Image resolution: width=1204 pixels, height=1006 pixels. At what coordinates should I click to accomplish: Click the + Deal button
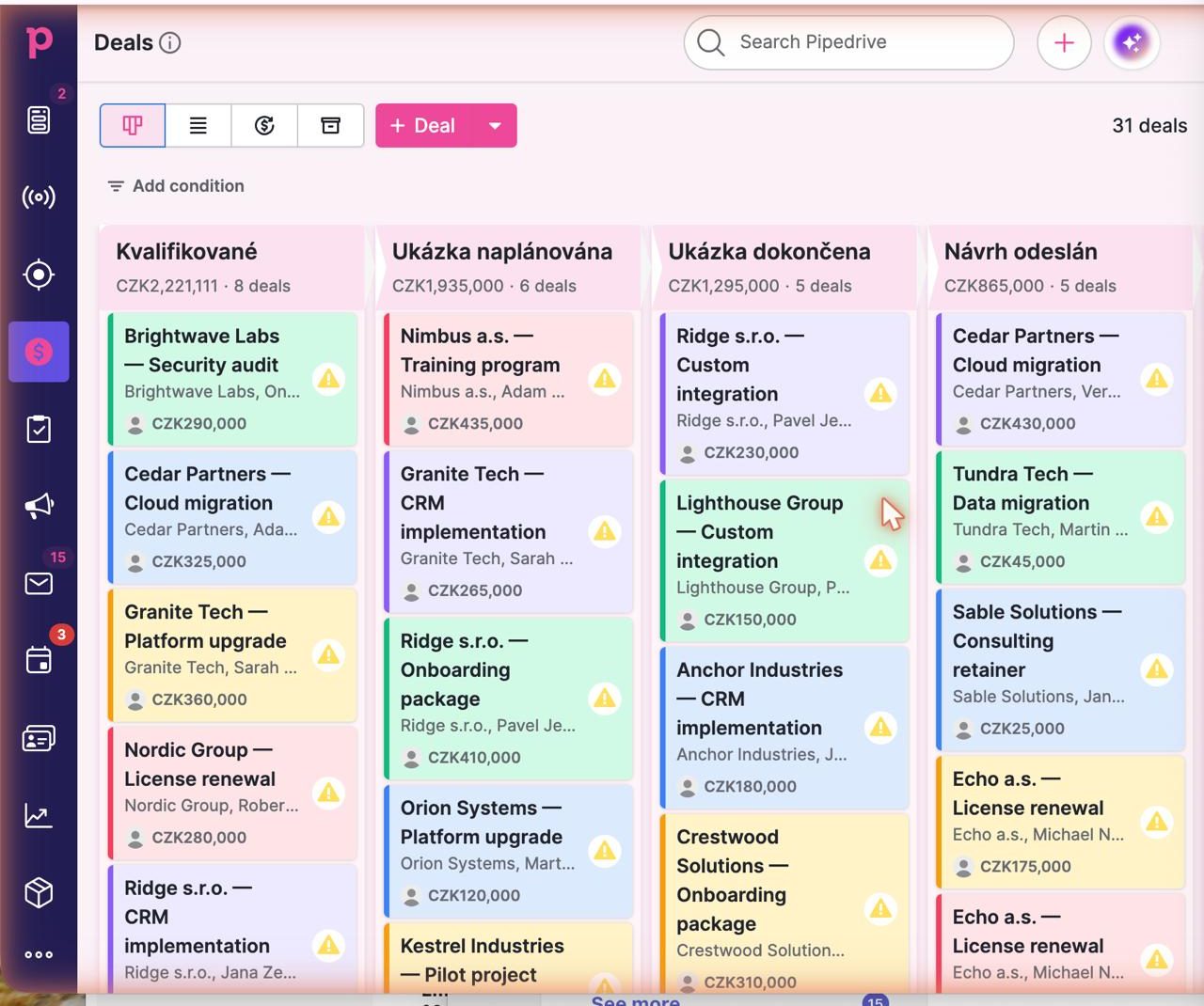pos(424,125)
